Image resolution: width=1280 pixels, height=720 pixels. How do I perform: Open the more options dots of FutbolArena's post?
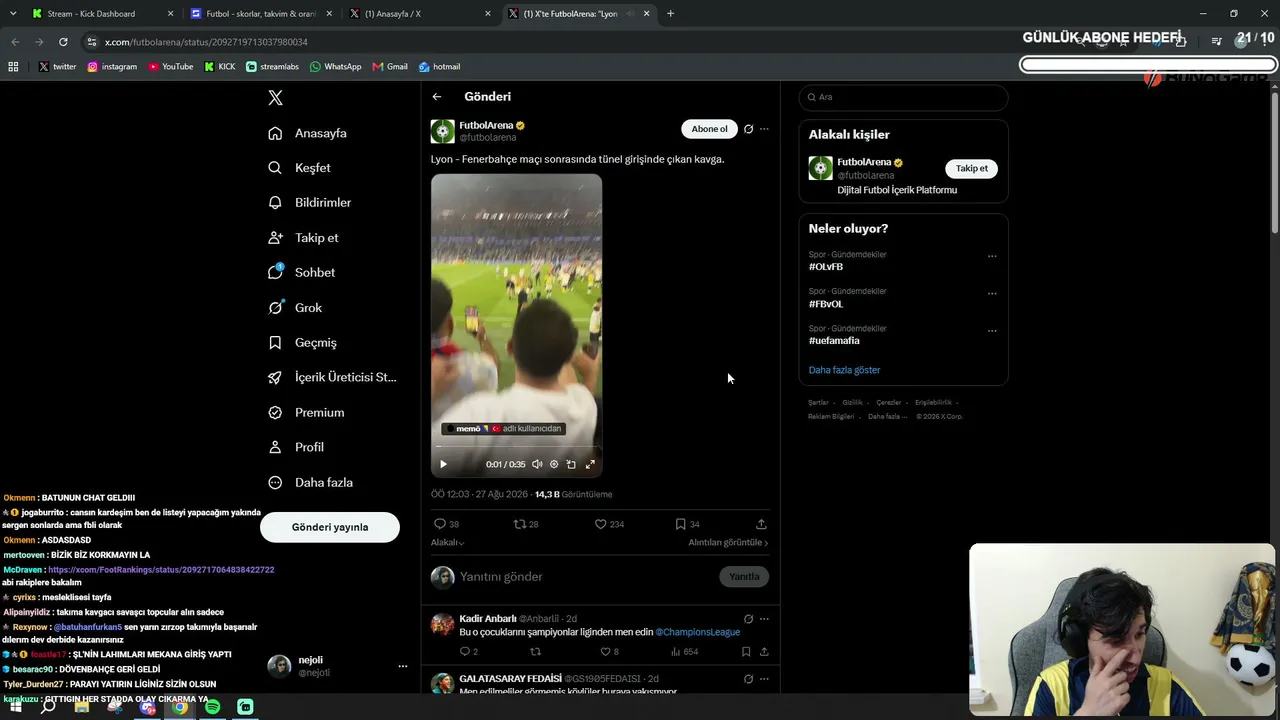pos(764,129)
